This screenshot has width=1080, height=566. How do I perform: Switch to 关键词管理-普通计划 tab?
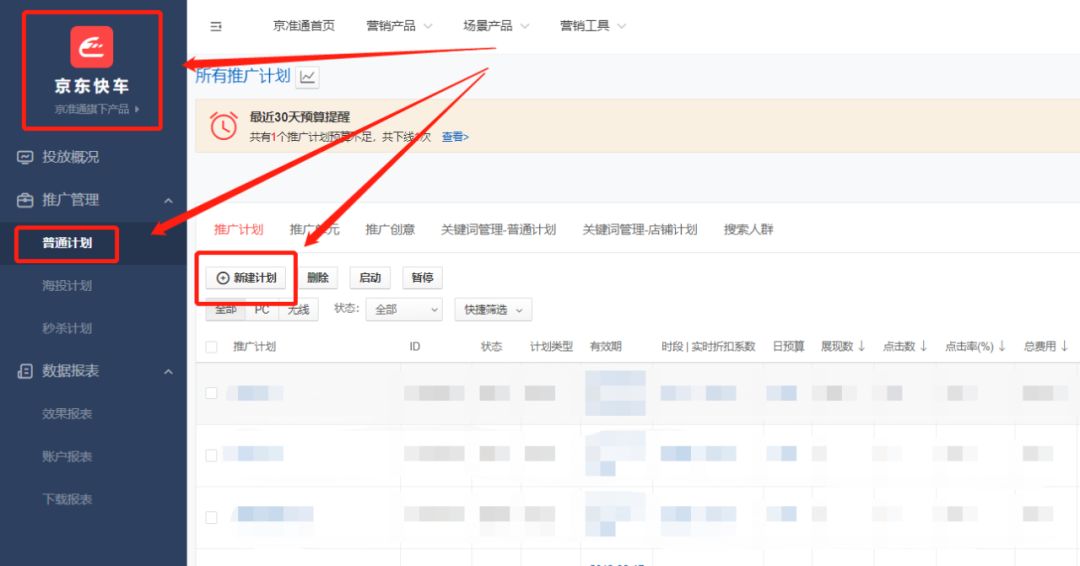(499, 229)
